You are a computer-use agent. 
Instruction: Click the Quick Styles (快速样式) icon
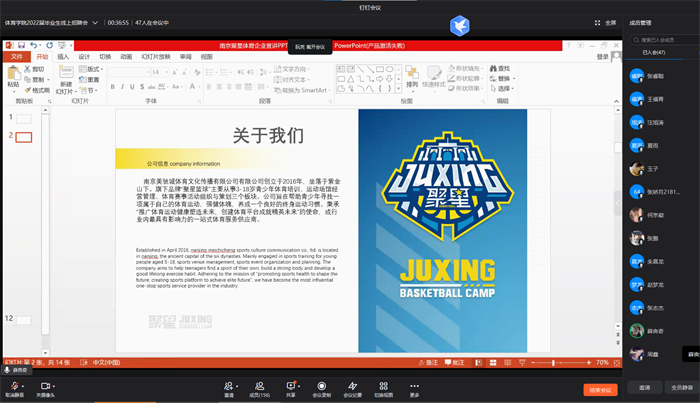pyautogui.click(x=433, y=72)
